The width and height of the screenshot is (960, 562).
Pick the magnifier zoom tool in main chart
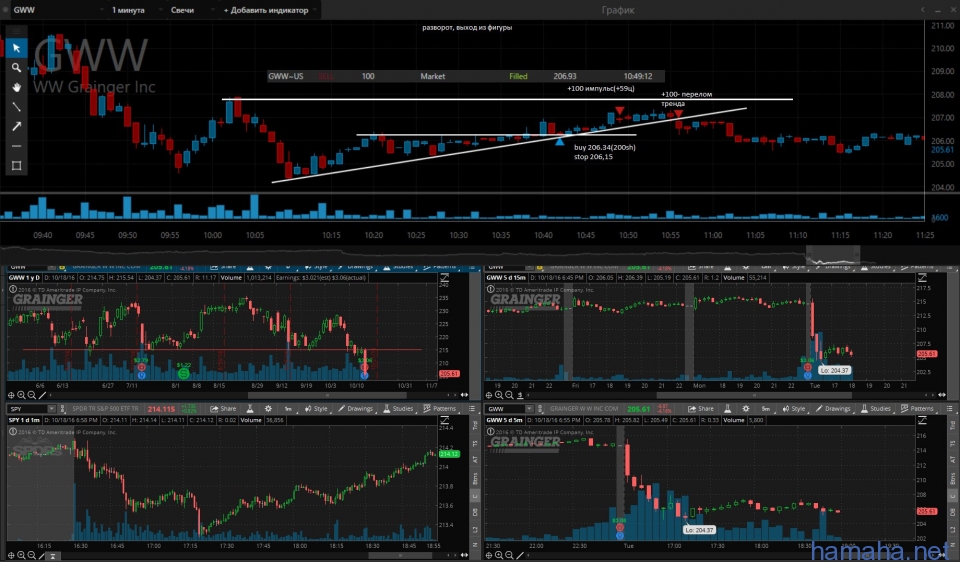click(x=17, y=67)
